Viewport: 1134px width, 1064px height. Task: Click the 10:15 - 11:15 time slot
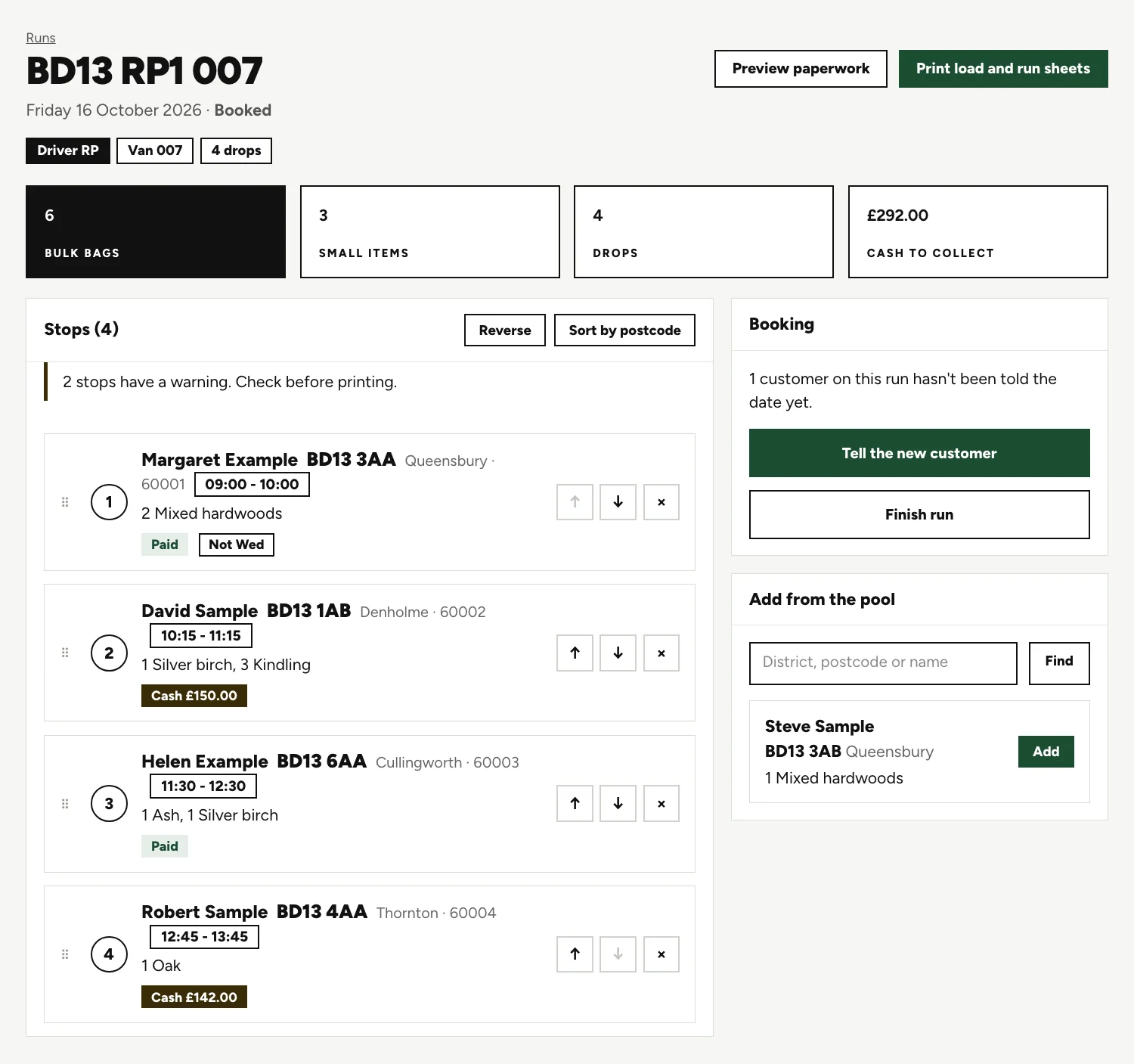pos(201,635)
